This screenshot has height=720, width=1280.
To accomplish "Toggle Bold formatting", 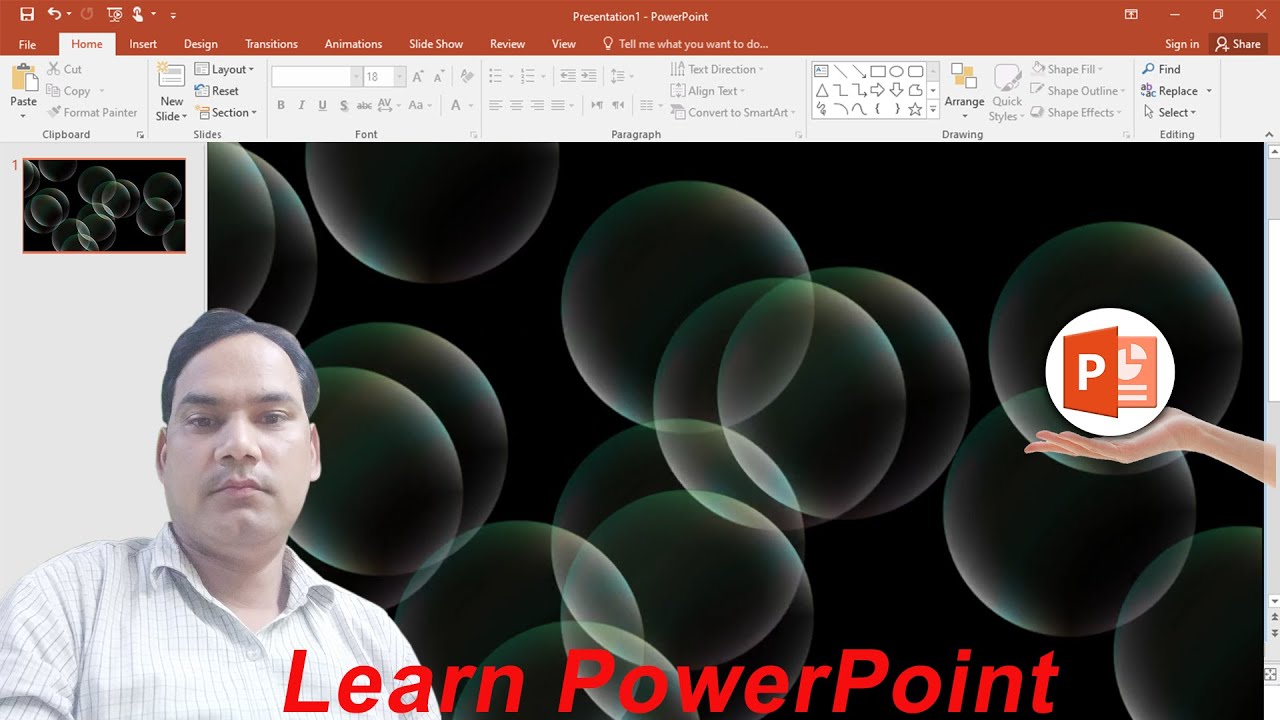I will pyautogui.click(x=281, y=105).
